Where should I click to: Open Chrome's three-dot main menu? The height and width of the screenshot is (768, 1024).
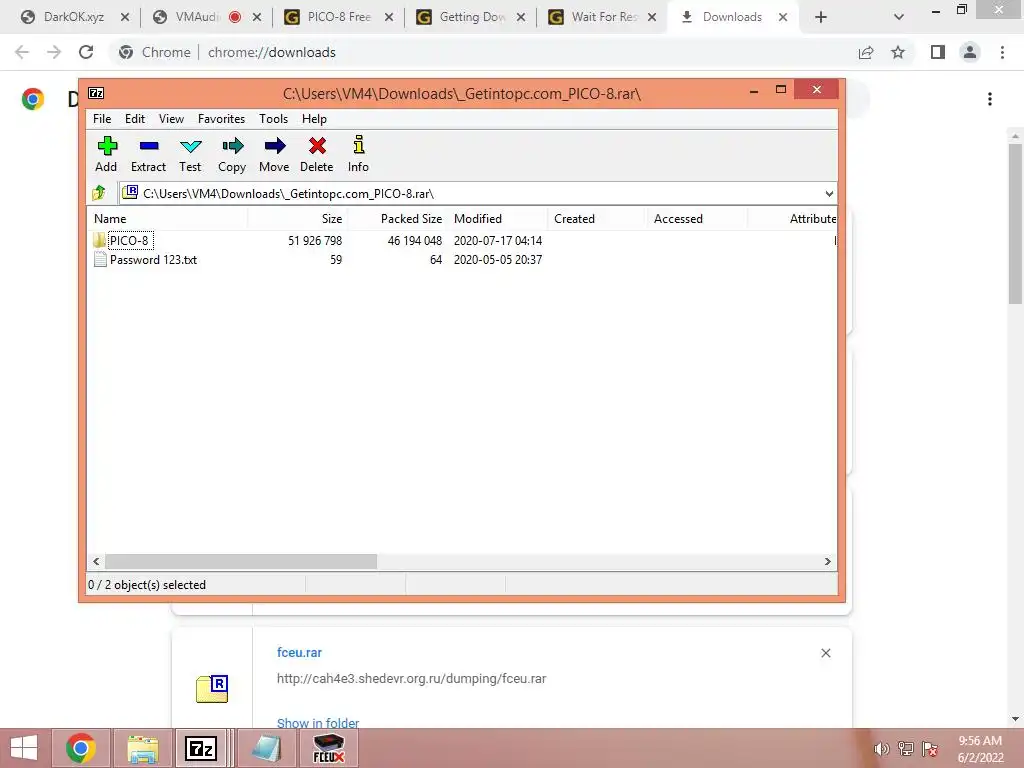pos(1002,52)
